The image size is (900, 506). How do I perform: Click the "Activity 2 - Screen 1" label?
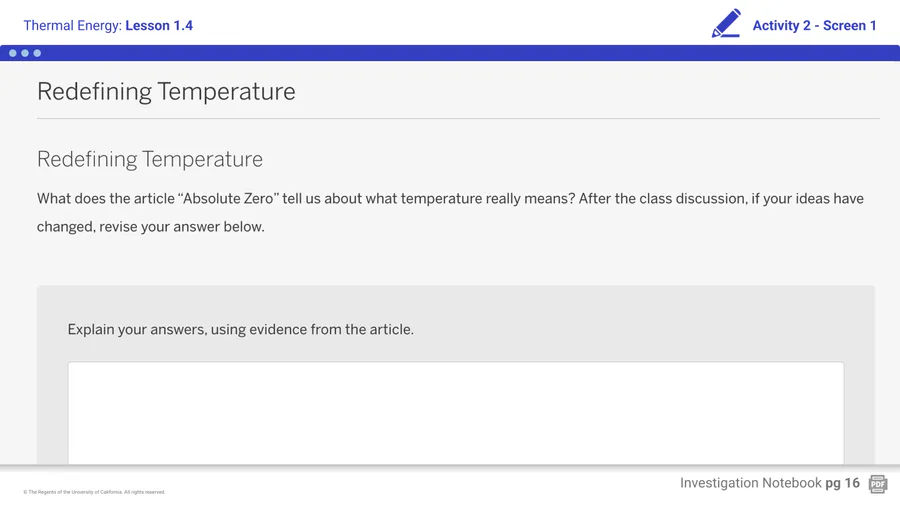point(814,25)
